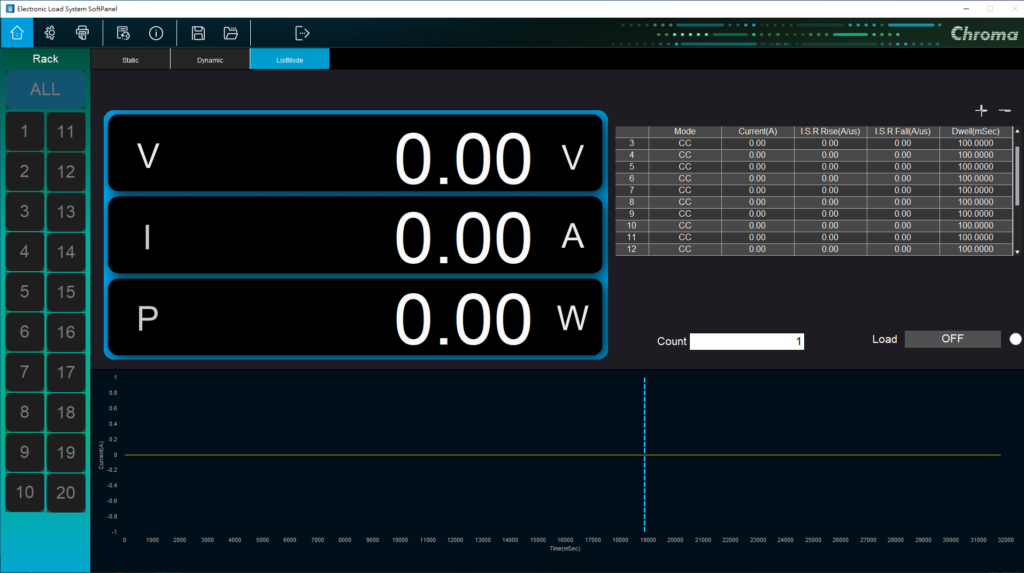Open the settings gear icon
The image size is (1024, 573).
pyautogui.click(x=50, y=33)
